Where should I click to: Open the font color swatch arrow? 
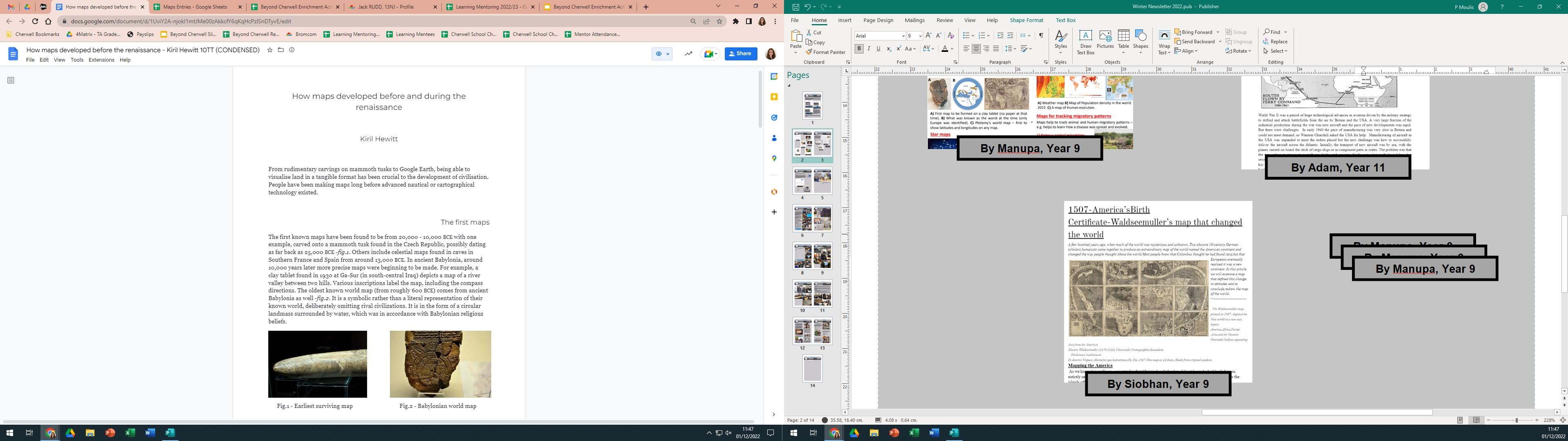tap(953, 49)
